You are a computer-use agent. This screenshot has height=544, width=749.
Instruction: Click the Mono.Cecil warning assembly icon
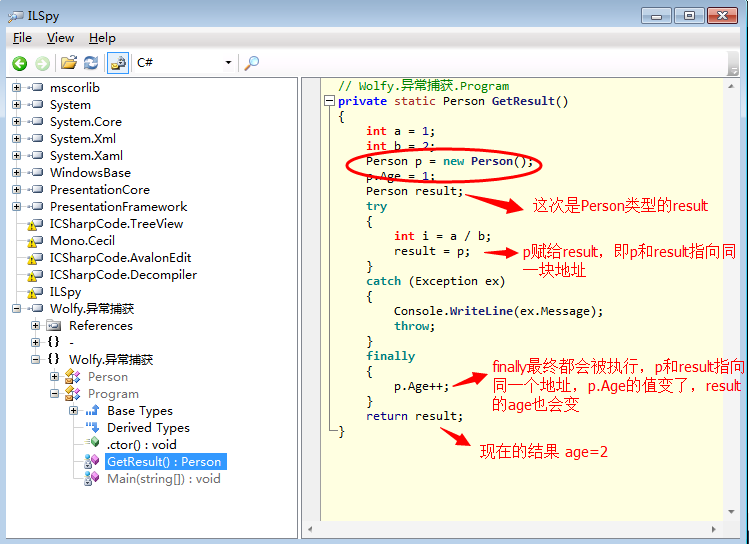point(35,241)
